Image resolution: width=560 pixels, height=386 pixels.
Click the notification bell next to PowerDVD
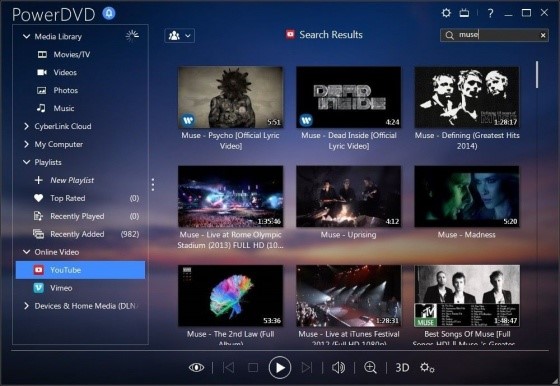[x=109, y=14]
